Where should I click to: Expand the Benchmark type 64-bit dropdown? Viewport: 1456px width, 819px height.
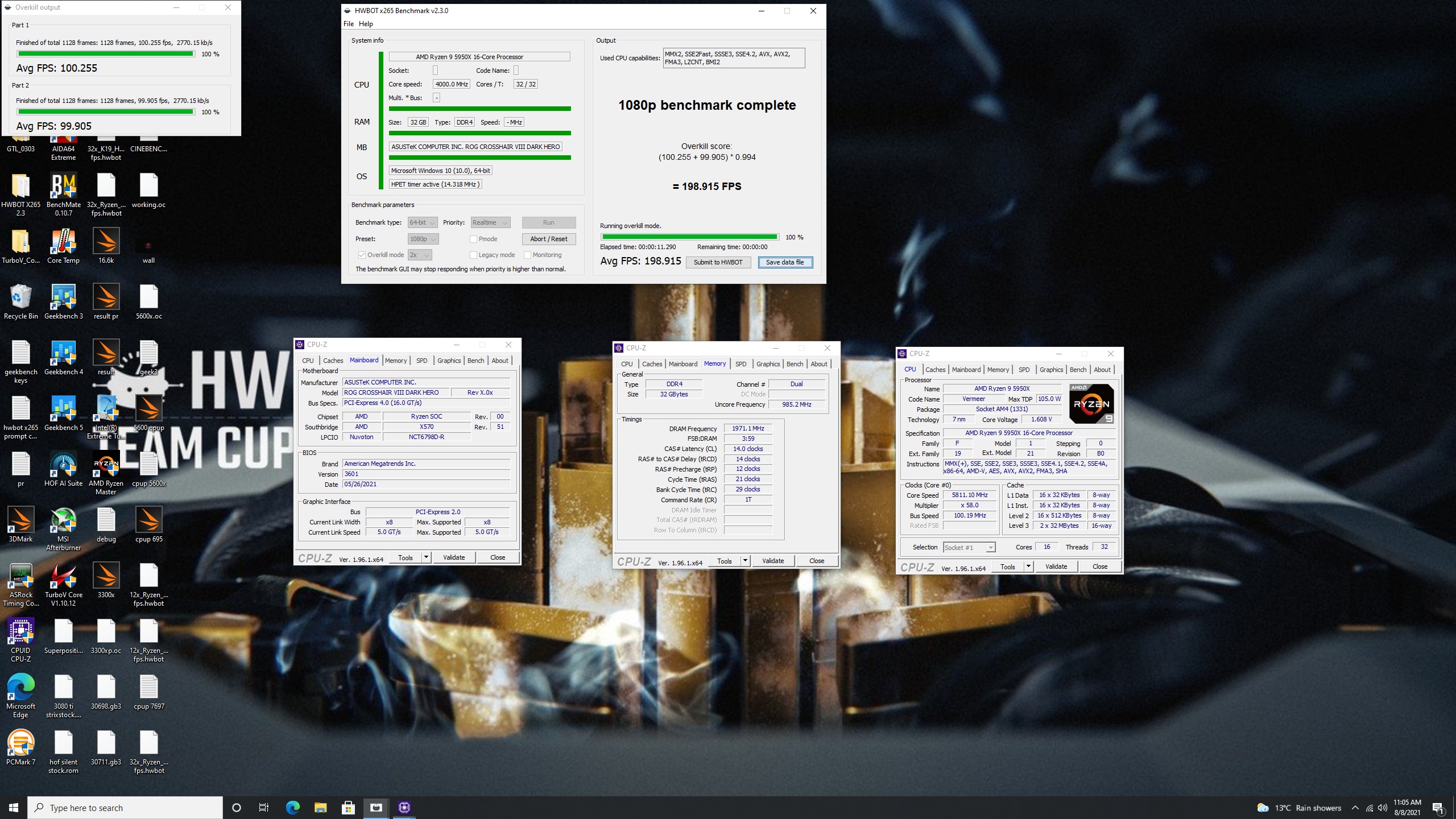[x=422, y=222]
